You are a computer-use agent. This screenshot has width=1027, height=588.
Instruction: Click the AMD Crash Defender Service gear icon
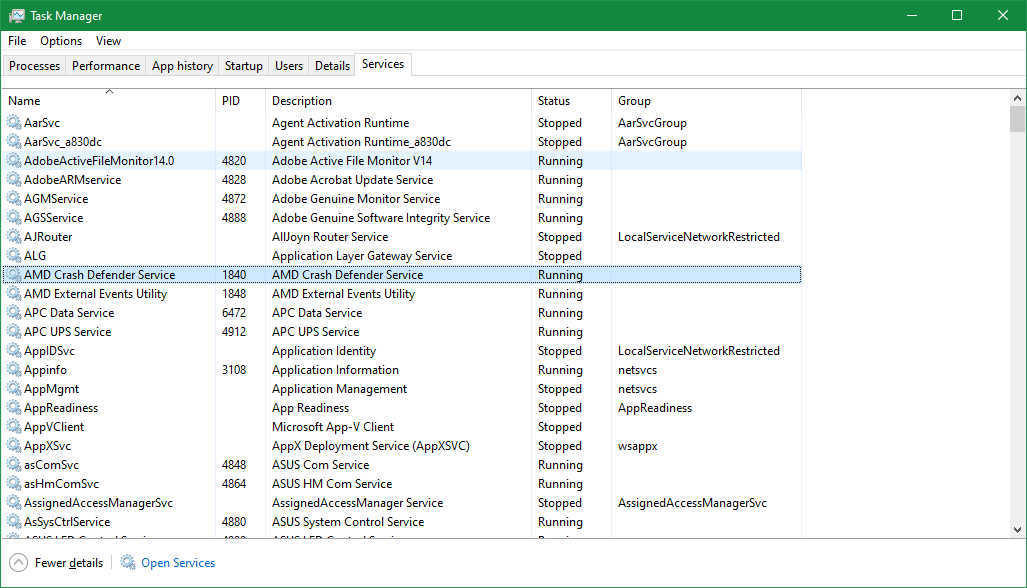pyautogui.click(x=13, y=274)
